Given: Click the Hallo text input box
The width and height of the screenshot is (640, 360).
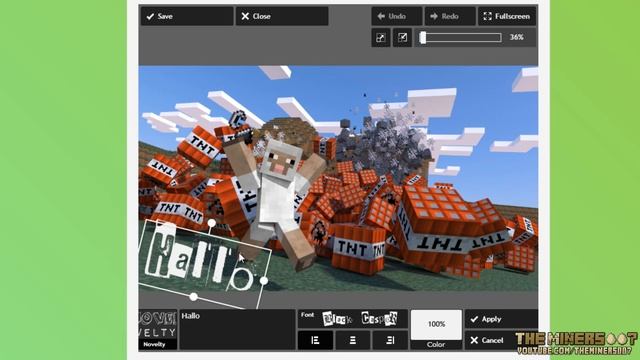Looking at the screenshot, I should [237, 329].
